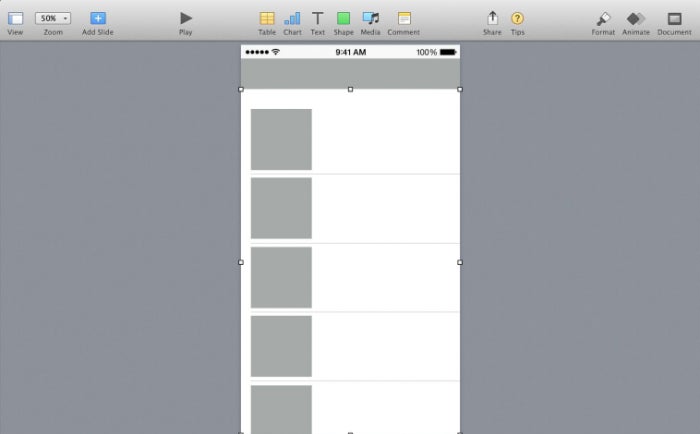Click the Wi-Fi icon in the mockup status bar
This screenshot has width=700, height=434.
tap(275, 52)
